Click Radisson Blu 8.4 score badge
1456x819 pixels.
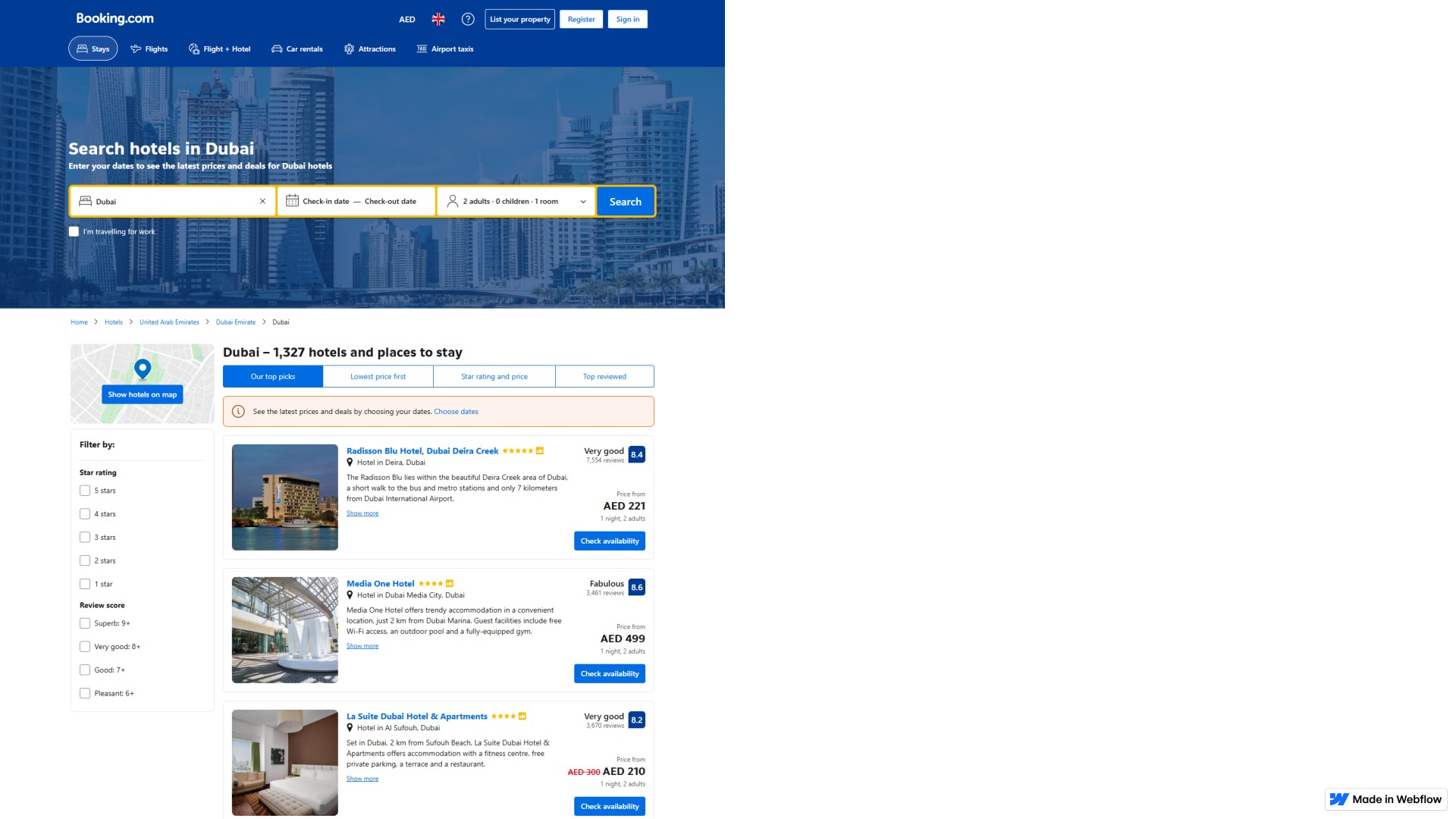click(637, 455)
